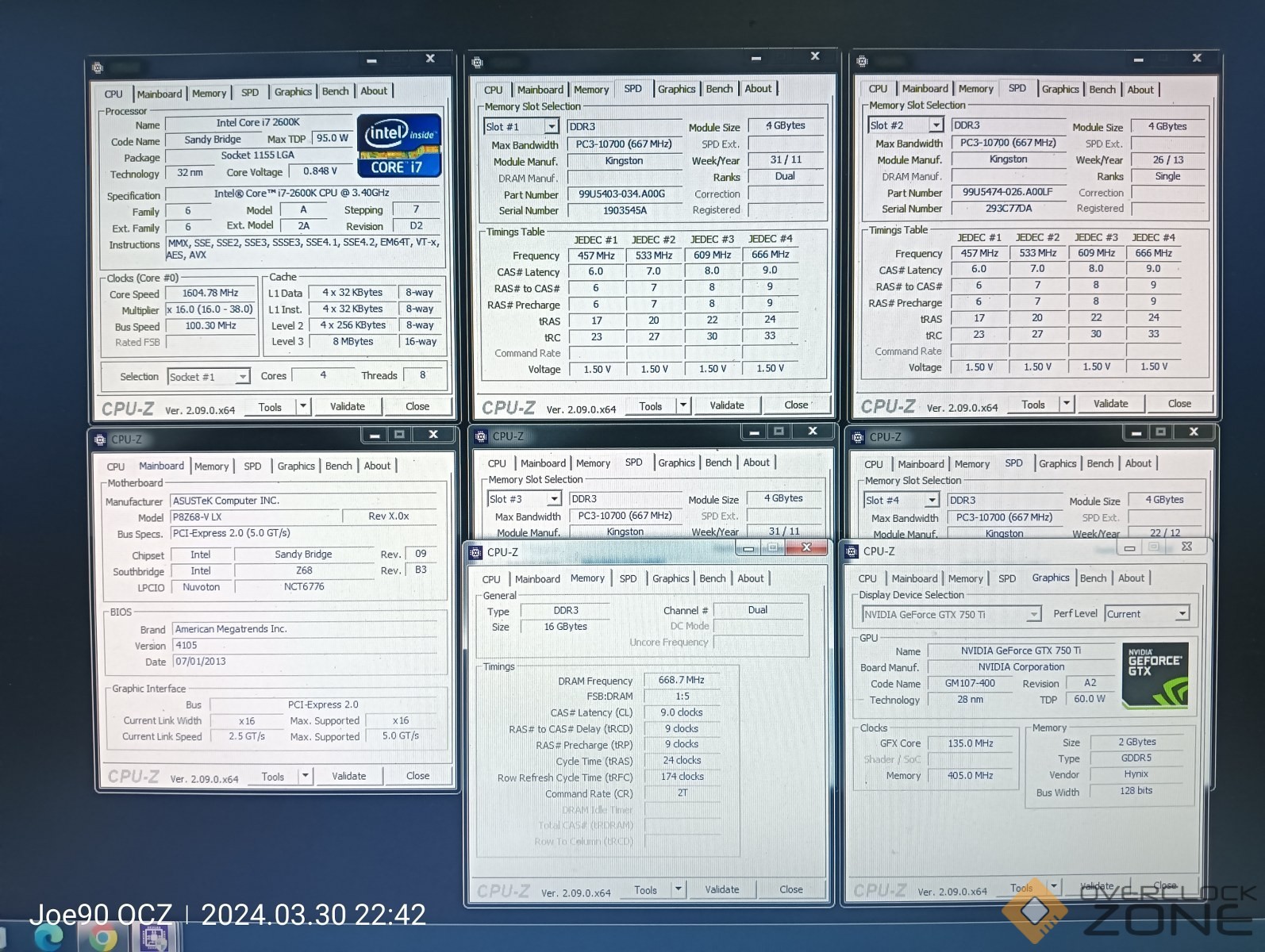
Task: Open the Slot #4 memory slot dropdown
Action: pyautogui.click(x=932, y=501)
